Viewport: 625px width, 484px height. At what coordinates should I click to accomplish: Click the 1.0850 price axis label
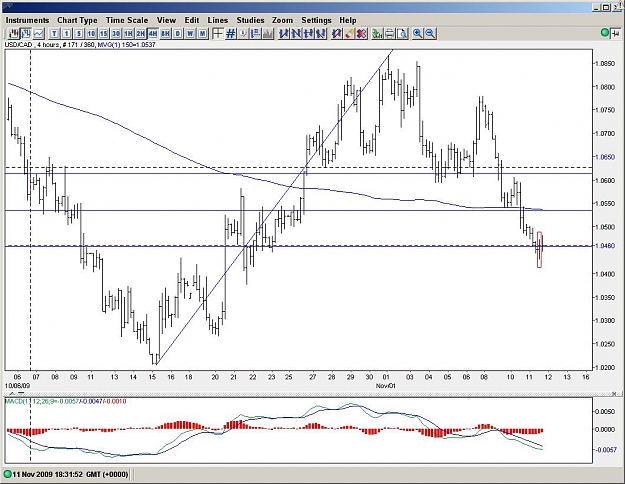click(605, 63)
